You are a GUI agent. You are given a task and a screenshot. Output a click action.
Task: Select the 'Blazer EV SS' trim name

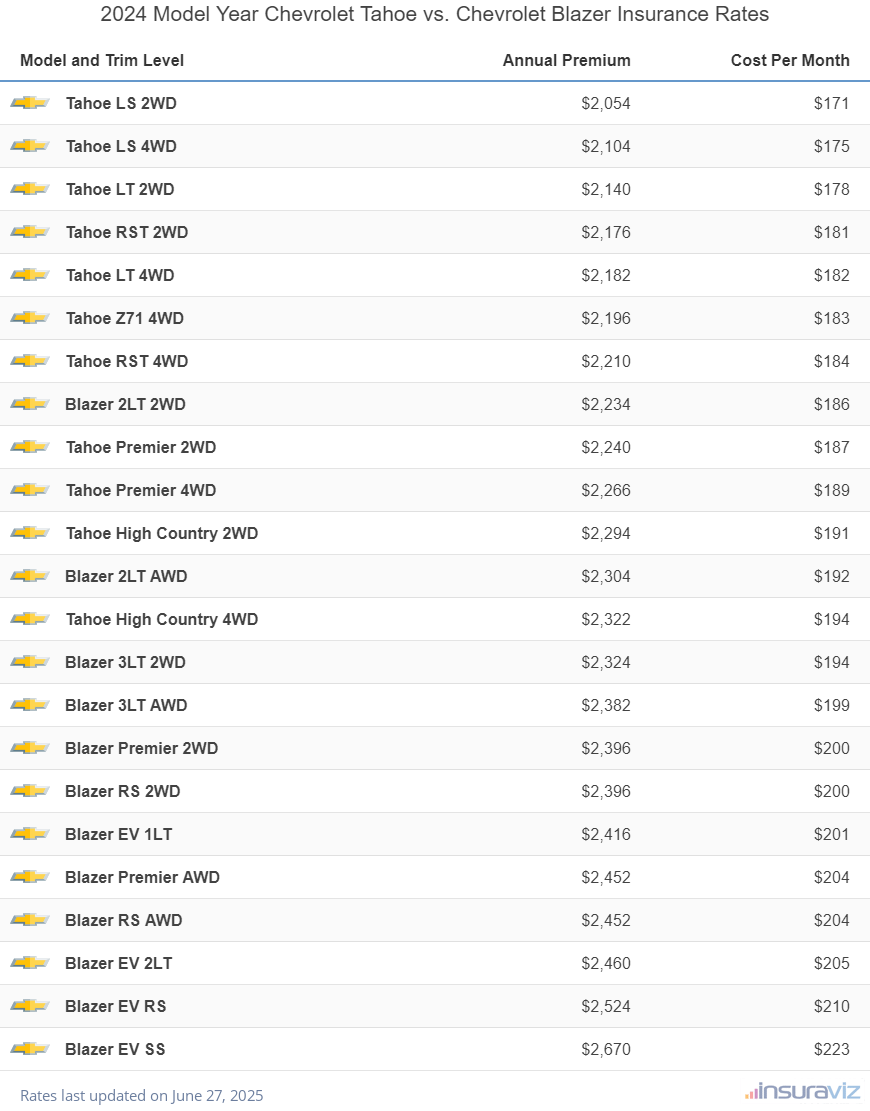(x=115, y=1049)
